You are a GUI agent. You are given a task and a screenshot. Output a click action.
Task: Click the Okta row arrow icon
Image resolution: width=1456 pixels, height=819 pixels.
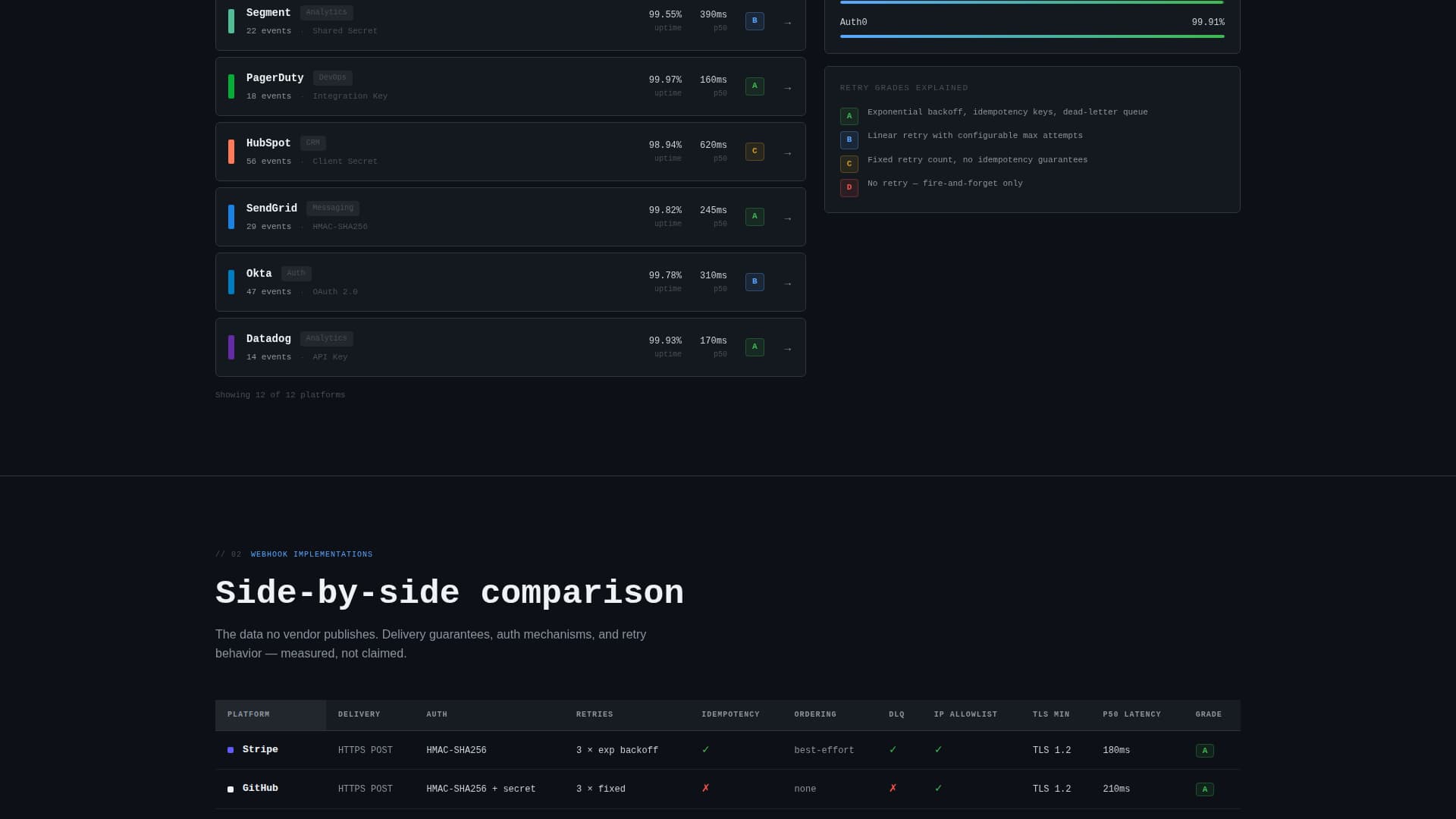[787, 284]
